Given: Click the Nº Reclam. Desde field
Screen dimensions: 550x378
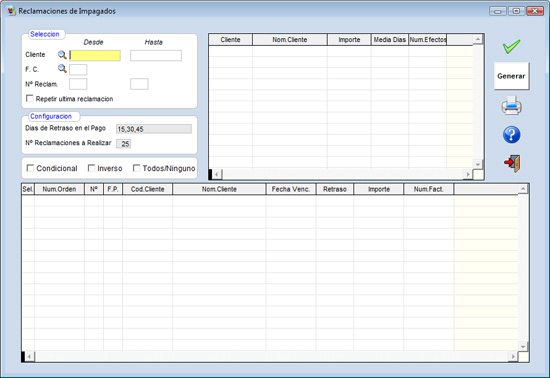Looking at the screenshot, I should point(78,84).
